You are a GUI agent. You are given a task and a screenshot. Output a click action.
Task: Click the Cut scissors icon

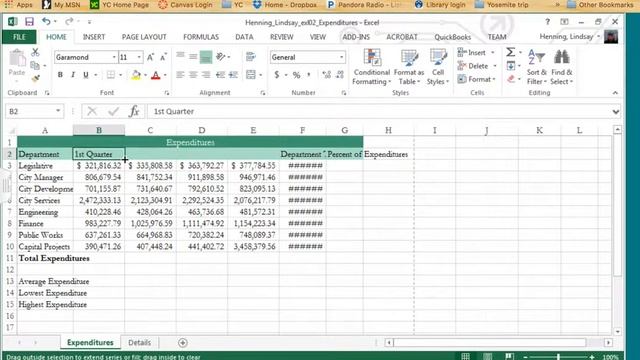[x=35, y=52]
